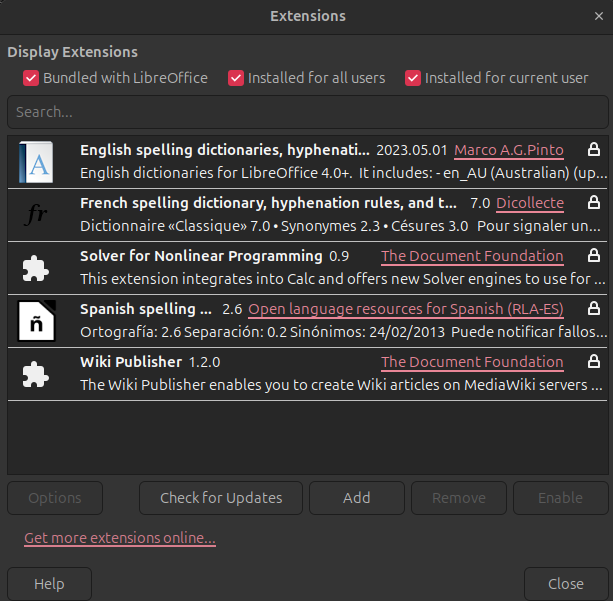613x601 pixels.
Task: Click the Wiki Publisher puzzle piece icon
Action: (x=38, y=374)
